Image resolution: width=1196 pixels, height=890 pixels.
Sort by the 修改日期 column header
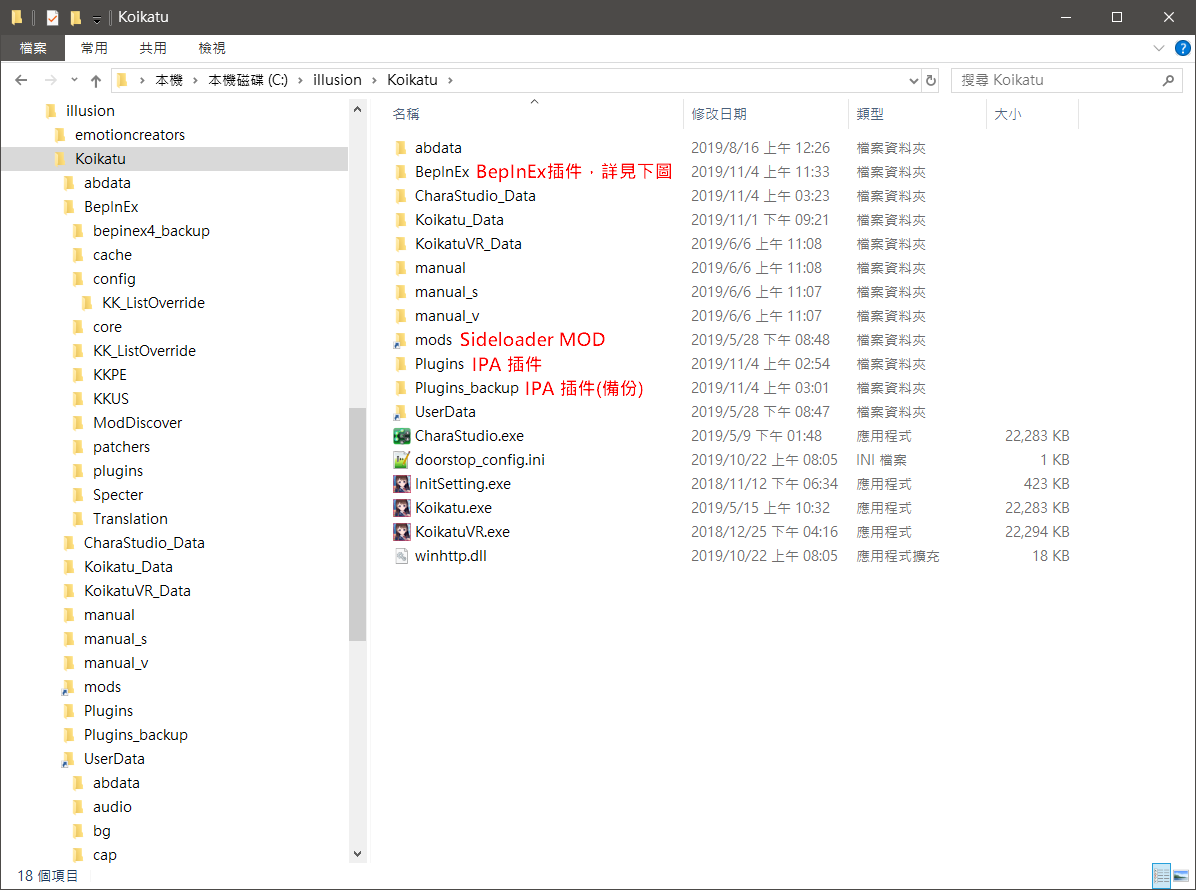(x=718, y=115)
